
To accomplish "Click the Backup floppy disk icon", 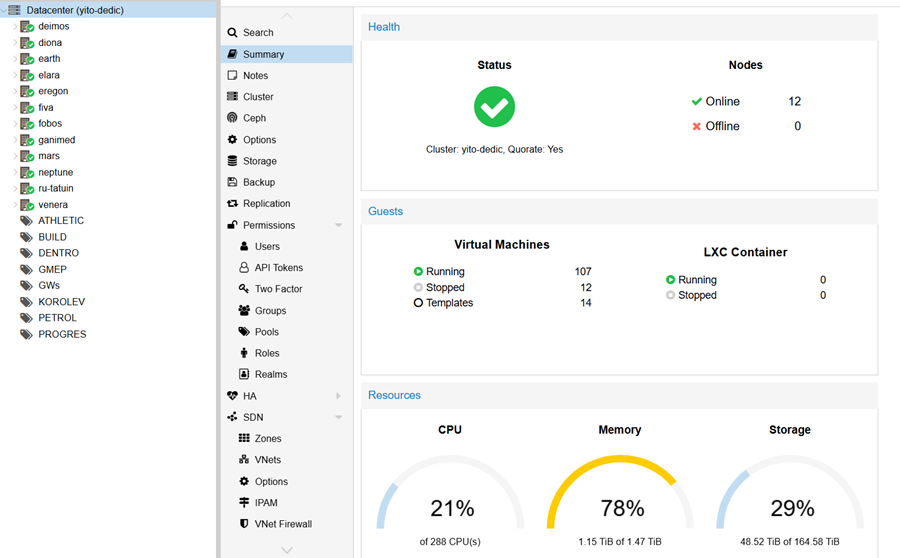I will [x=233, y=182].
